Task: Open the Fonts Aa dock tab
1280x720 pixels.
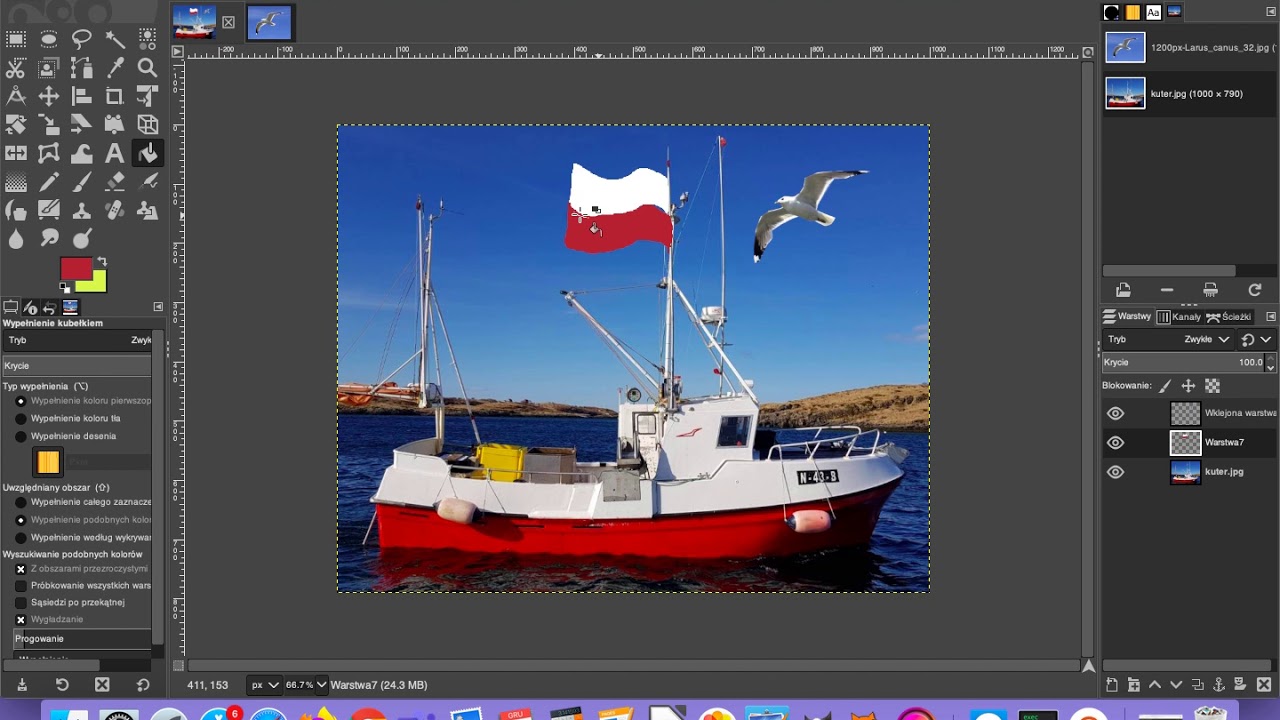Action: [x=1153, y=12]
